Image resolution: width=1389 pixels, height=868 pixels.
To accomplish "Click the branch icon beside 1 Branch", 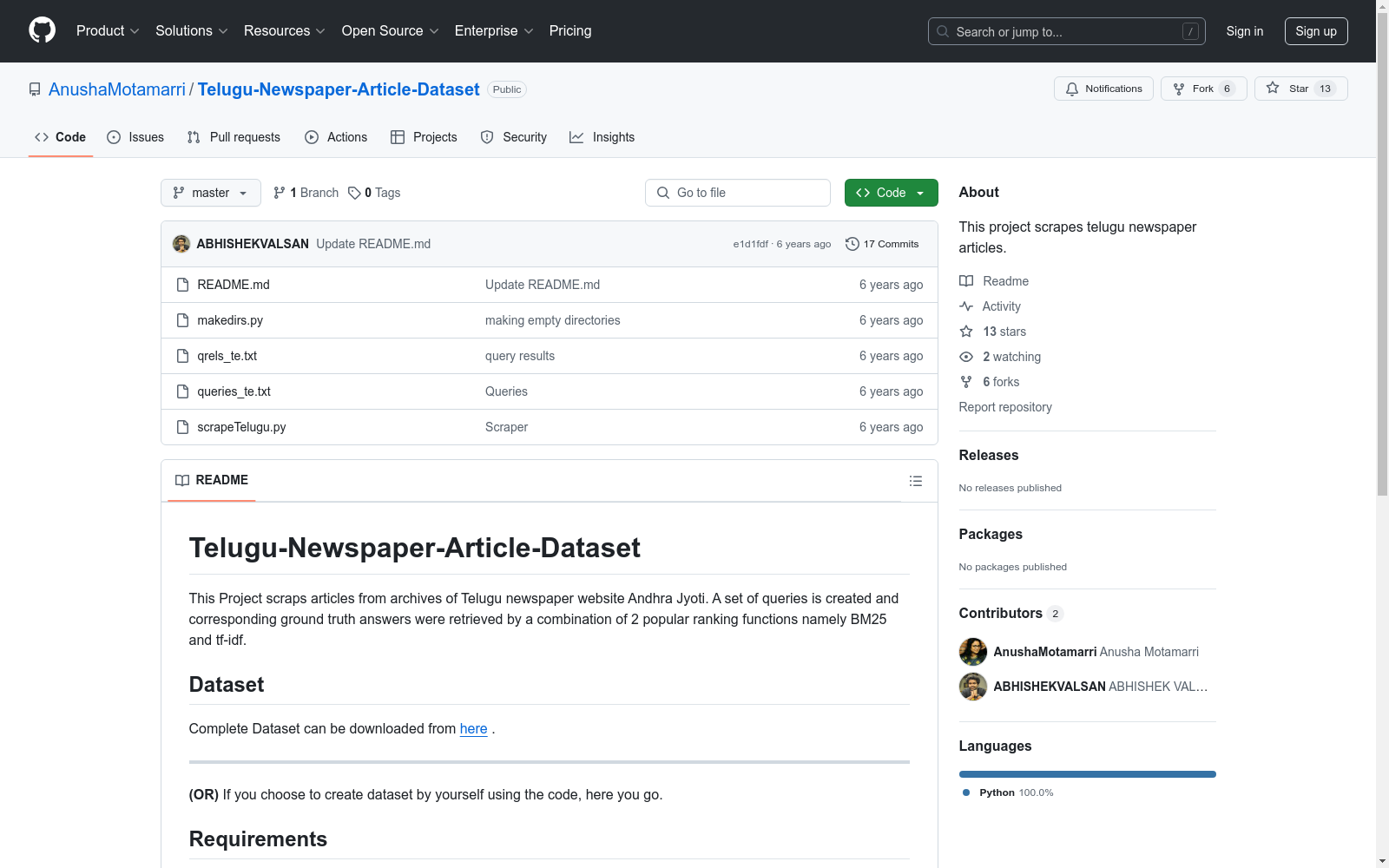I will (280, 193).
